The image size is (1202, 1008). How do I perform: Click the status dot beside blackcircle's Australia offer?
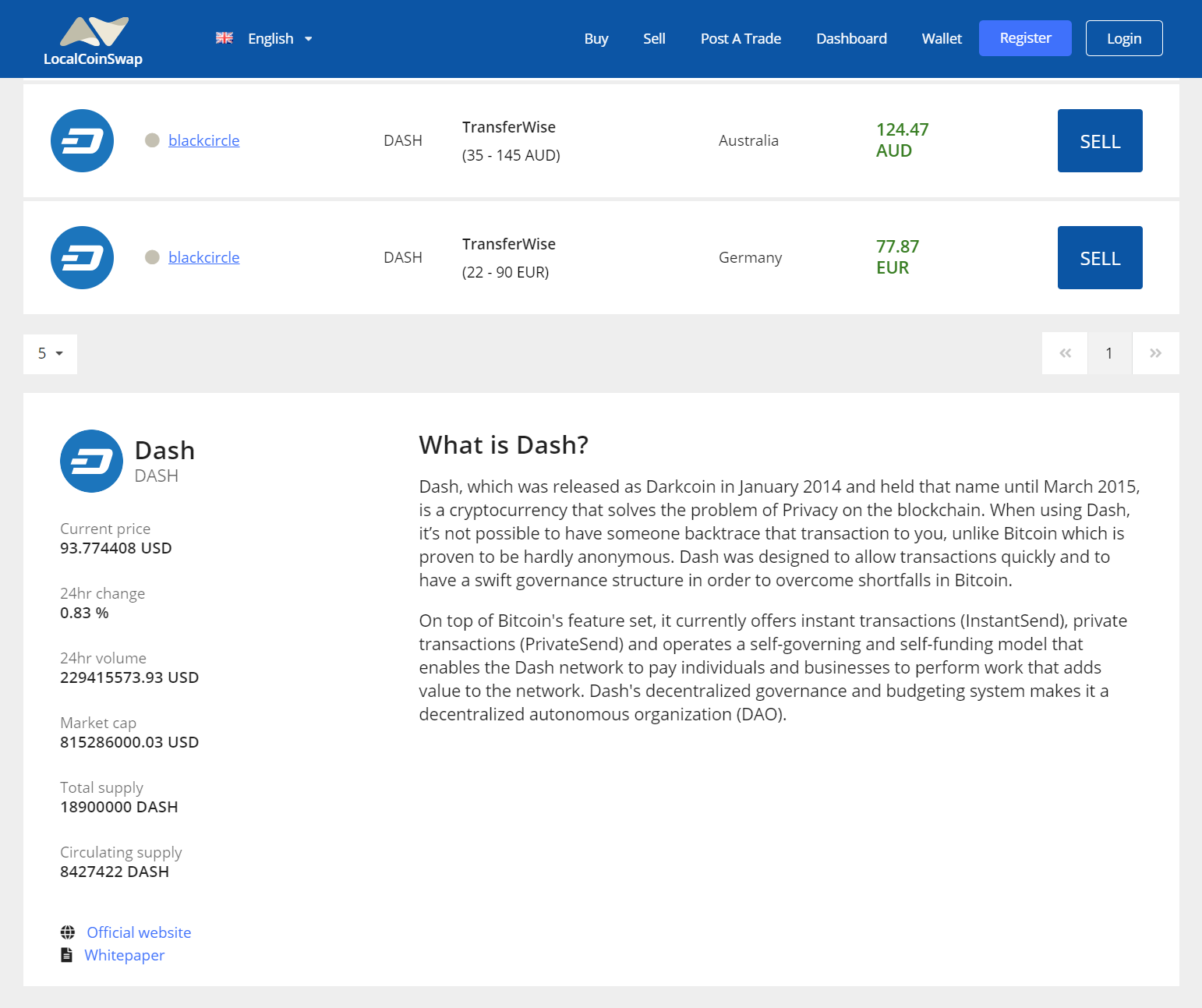[x=153, y=140]
